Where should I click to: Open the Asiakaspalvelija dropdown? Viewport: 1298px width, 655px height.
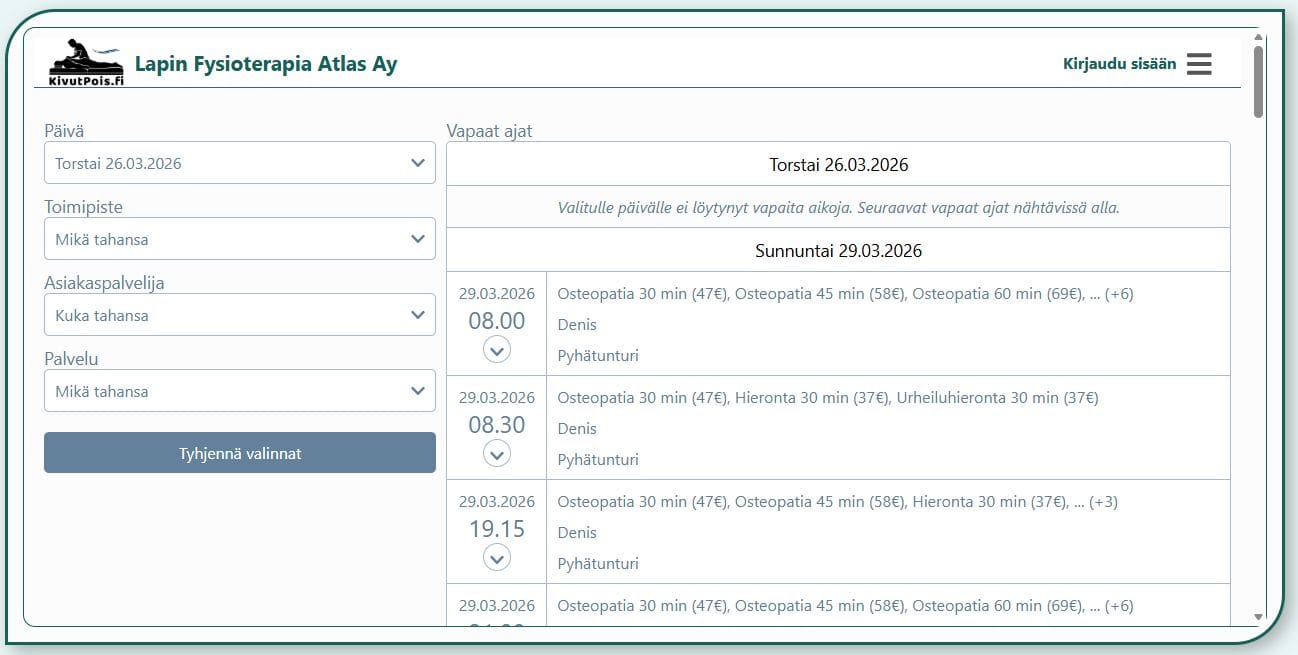click(240, 315)
